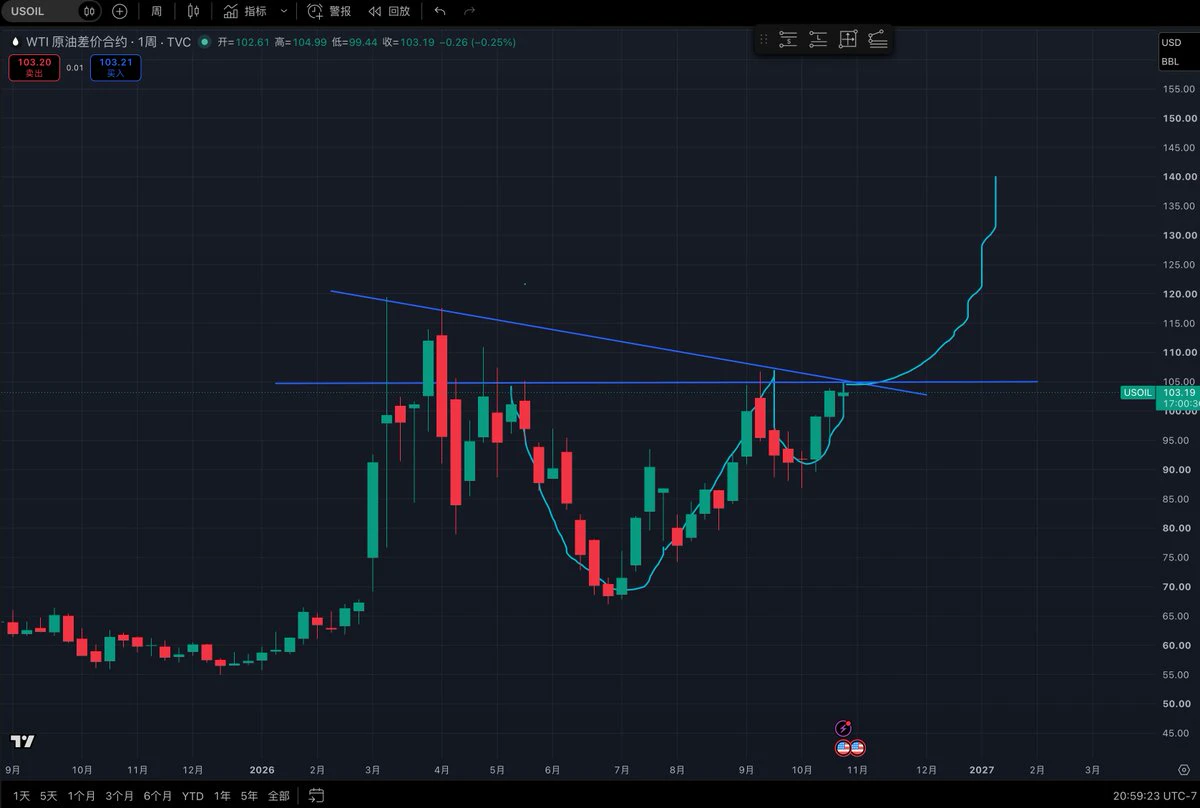
Task: Select the trend line channel tool
Action: 878,40
